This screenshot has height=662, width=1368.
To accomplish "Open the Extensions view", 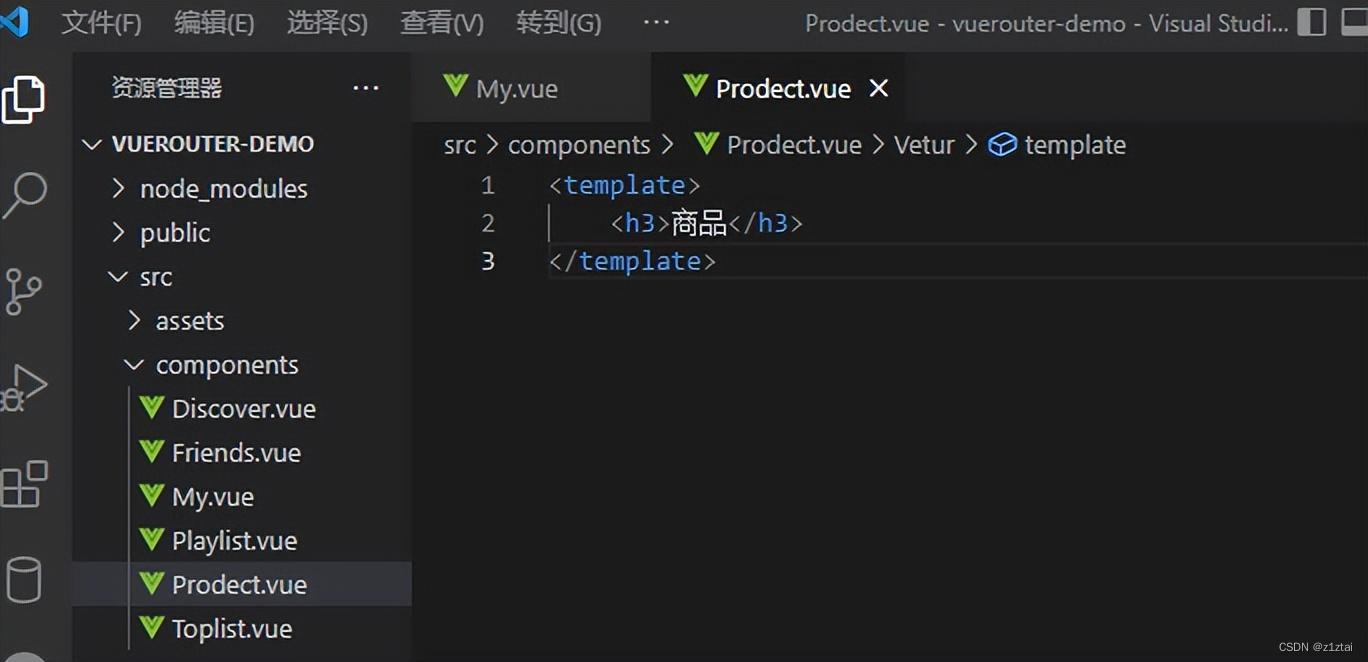I will point(25,485).
